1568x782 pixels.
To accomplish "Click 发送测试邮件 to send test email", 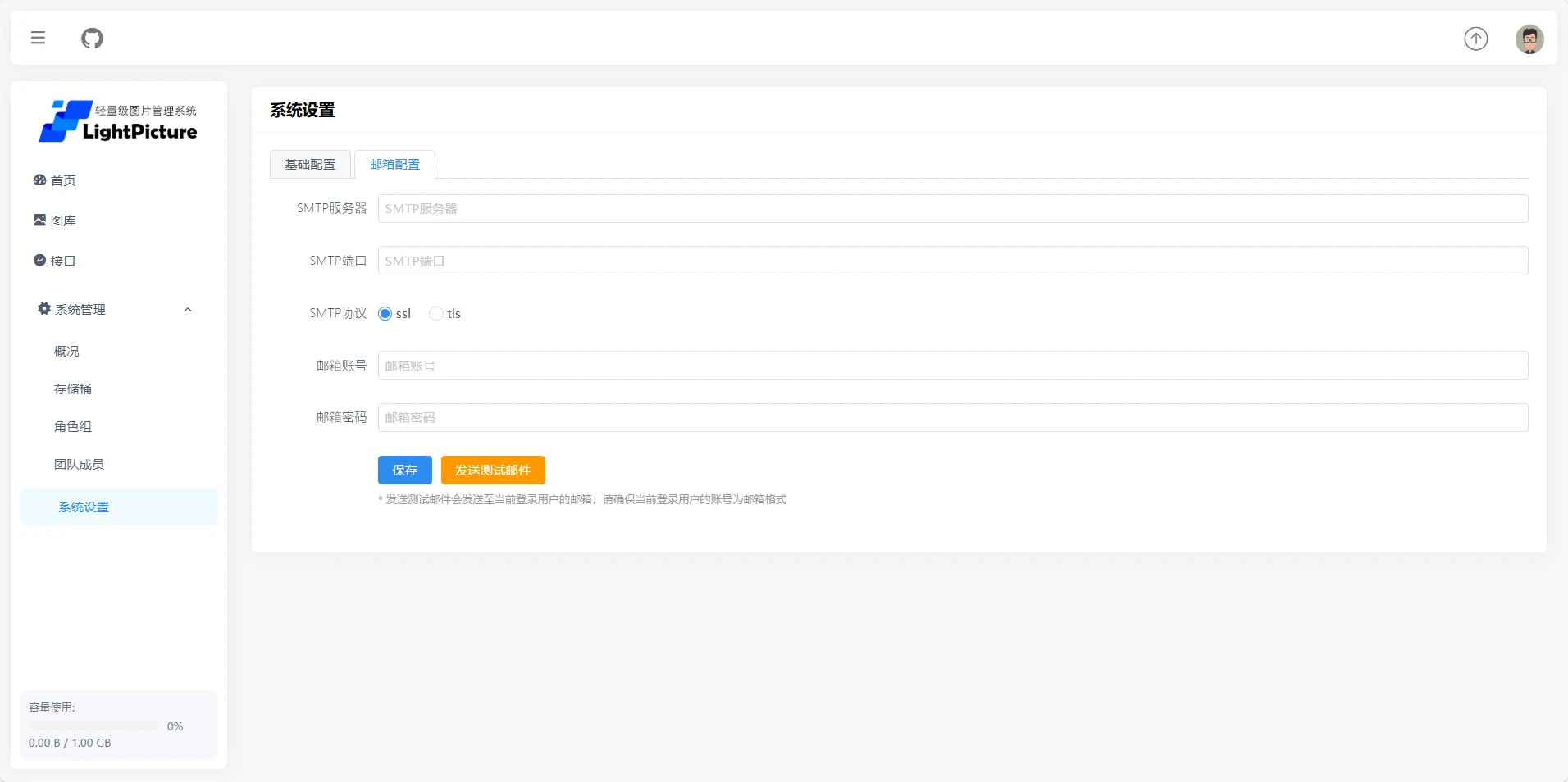I will pos(492,470).
